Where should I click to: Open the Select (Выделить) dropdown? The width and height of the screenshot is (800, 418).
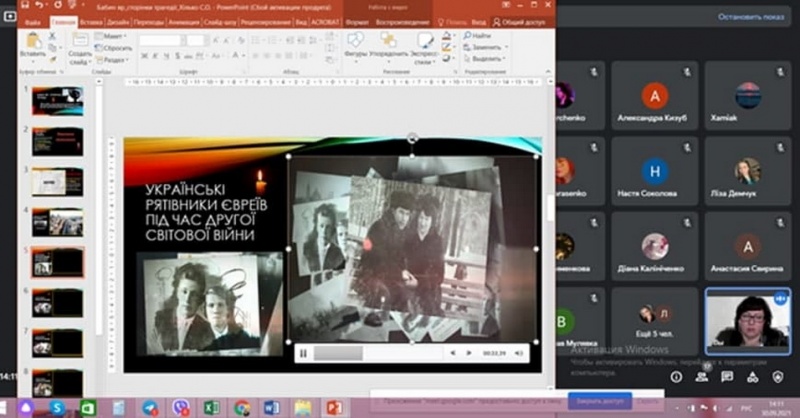point(485,59)
